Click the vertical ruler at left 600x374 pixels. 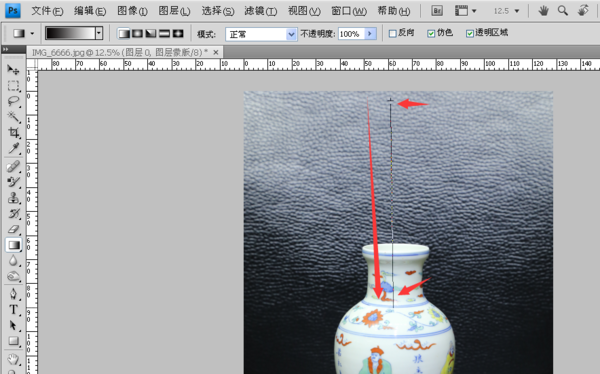click(x=32, y=222)
